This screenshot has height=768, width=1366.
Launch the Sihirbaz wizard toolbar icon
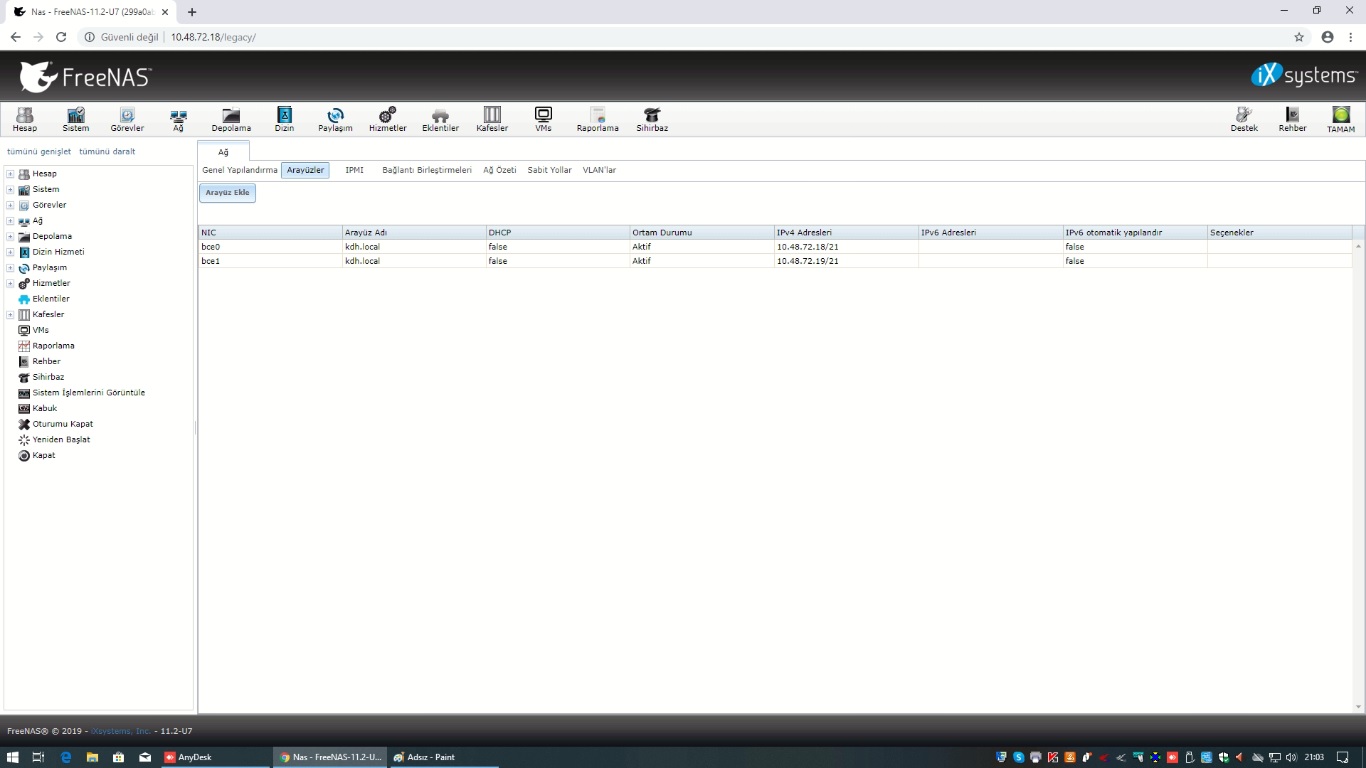point(652,119)
